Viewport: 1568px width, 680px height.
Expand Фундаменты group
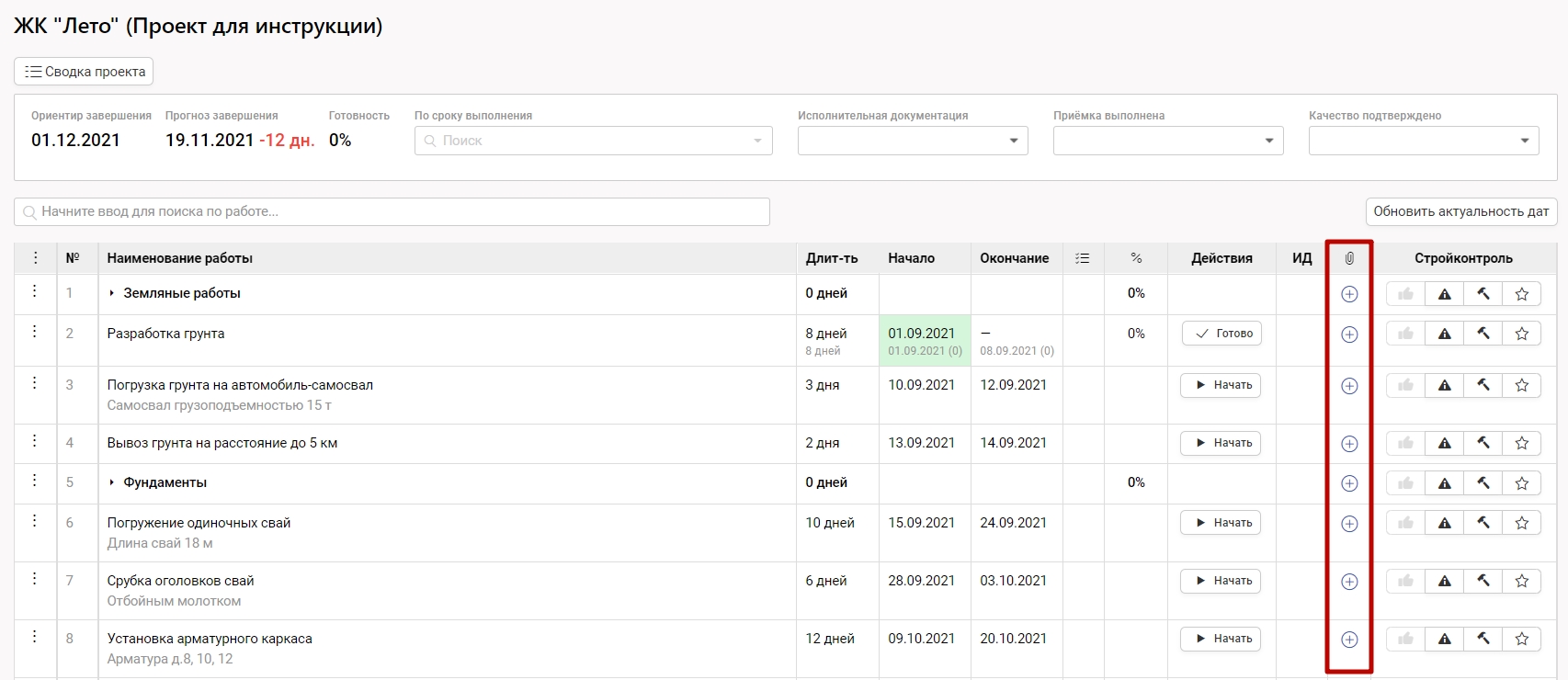pyautogui.click(x=112, y=482)
